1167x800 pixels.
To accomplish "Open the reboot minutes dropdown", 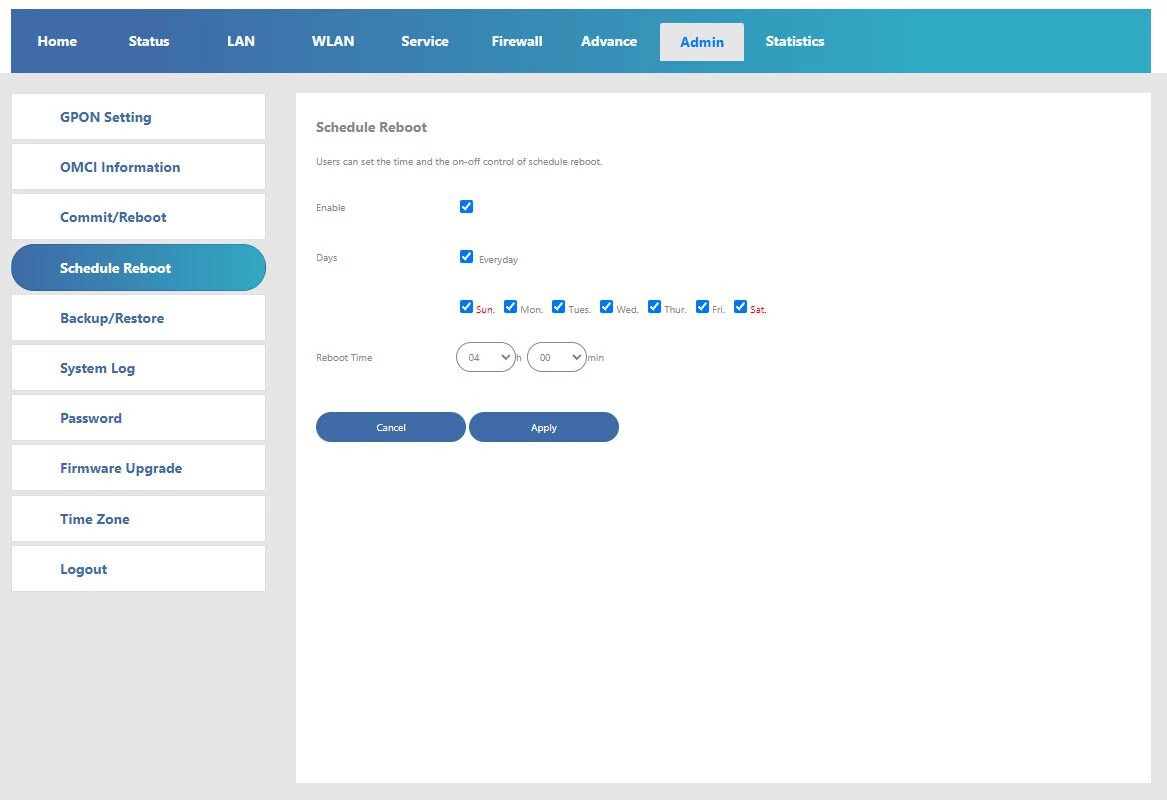I will pos(556,357).
